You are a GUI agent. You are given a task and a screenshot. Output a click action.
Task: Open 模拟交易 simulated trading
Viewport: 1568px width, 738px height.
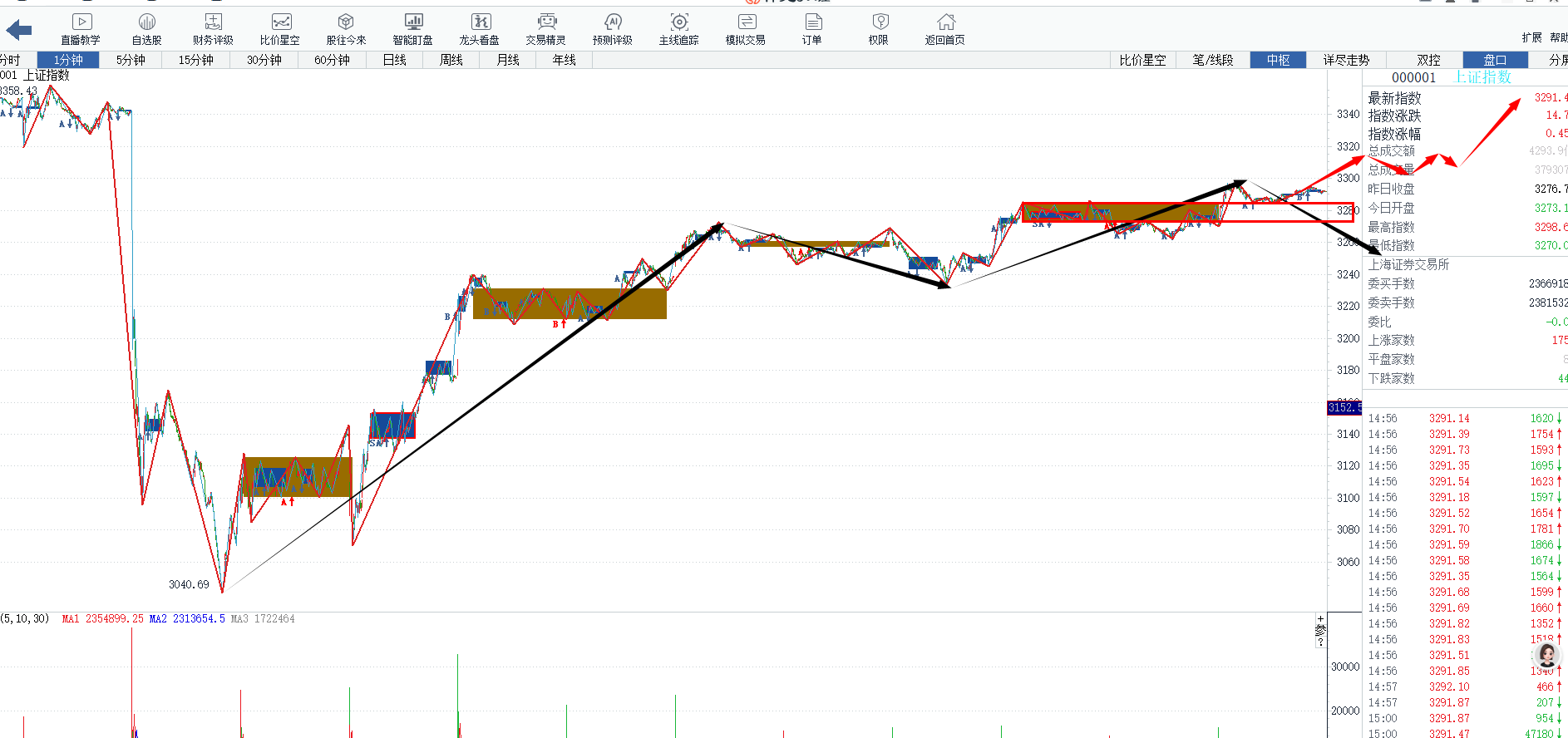746,29
